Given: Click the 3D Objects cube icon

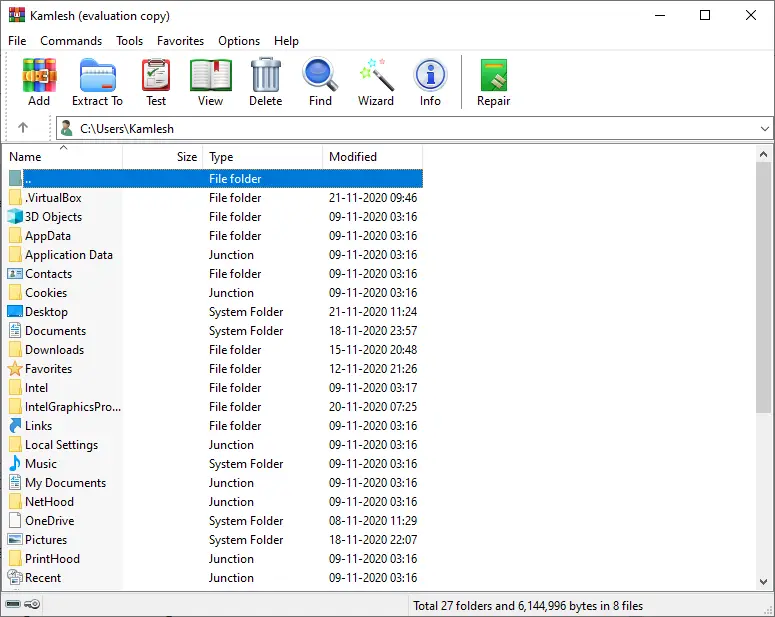Looking at the screenshot, I should pyautogui.click(x=15, y=217).
